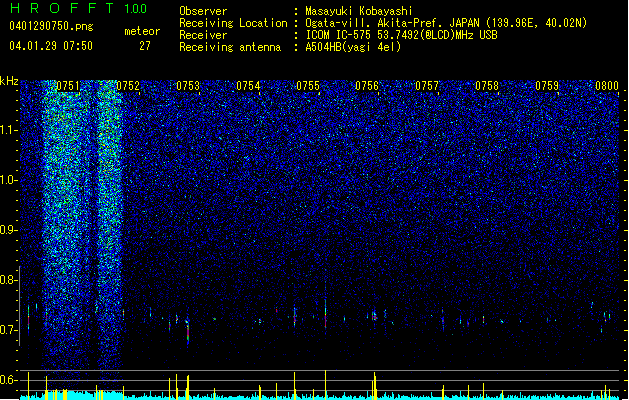This screenshot has width=629, height=400.
Task: Click the HROFFT 1.0.0 title text
Action: [x=79, y=8]
